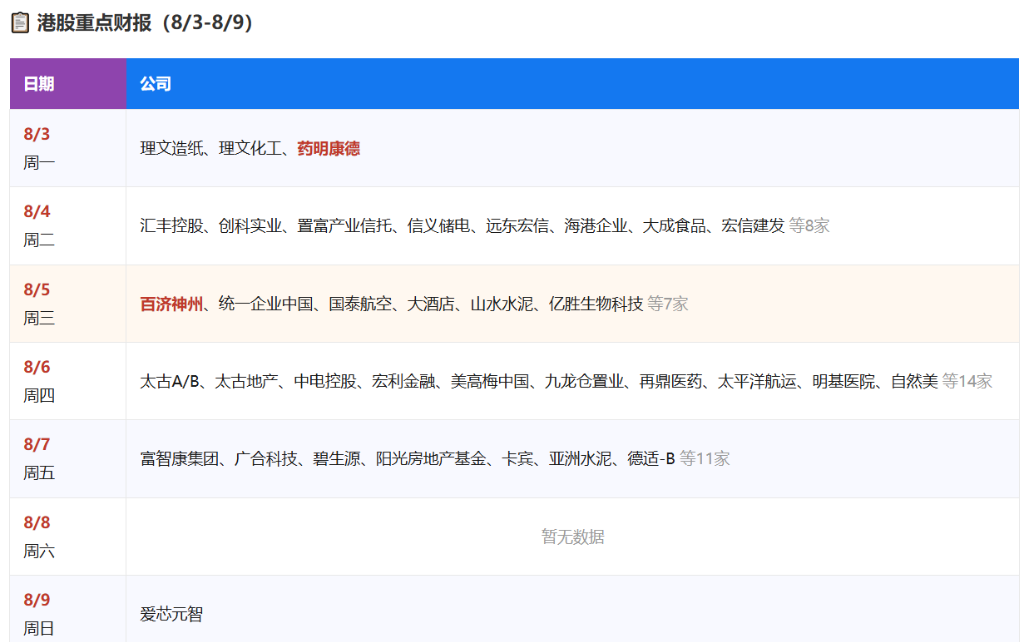Click 宏利金融 in the 8/6 row
This screenshot has width=1024, height=642.
coord(404,381)
